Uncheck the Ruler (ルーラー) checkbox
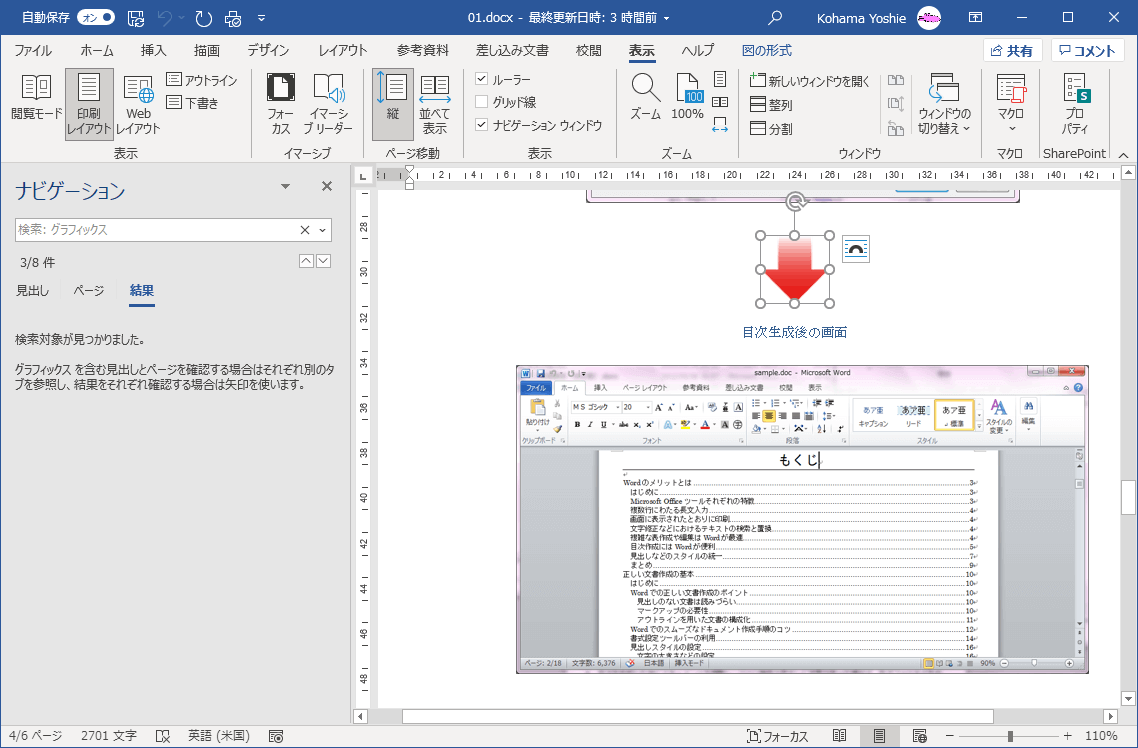 (x=481, y=78)
